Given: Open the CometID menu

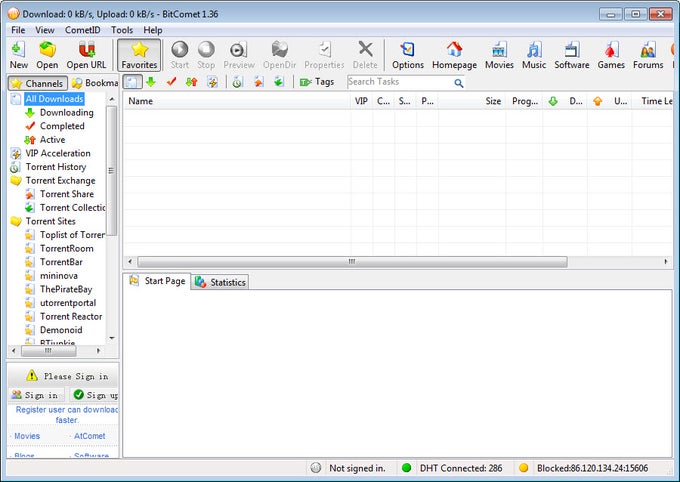Looking at the screenshot, I should pyautogui.click(x=82, y=30).
